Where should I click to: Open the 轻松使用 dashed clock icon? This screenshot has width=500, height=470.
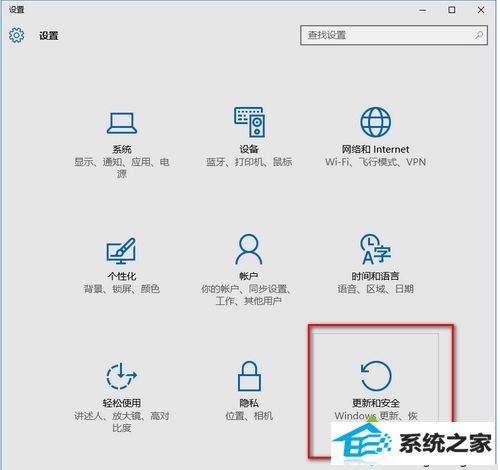pyautogui.click(x=121, y=376)
